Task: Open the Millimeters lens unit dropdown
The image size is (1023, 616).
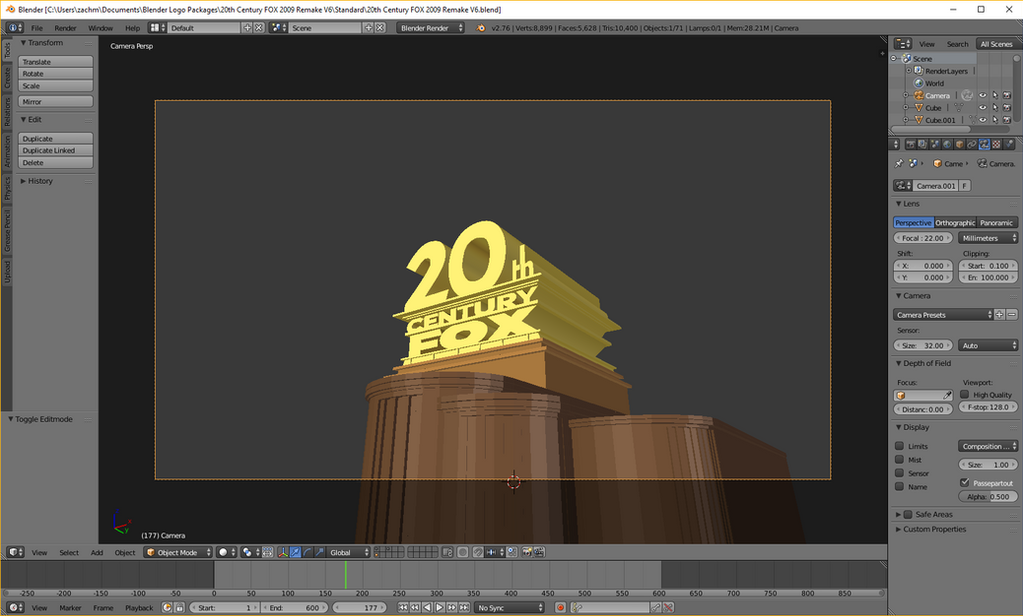Action: point(988,238)
